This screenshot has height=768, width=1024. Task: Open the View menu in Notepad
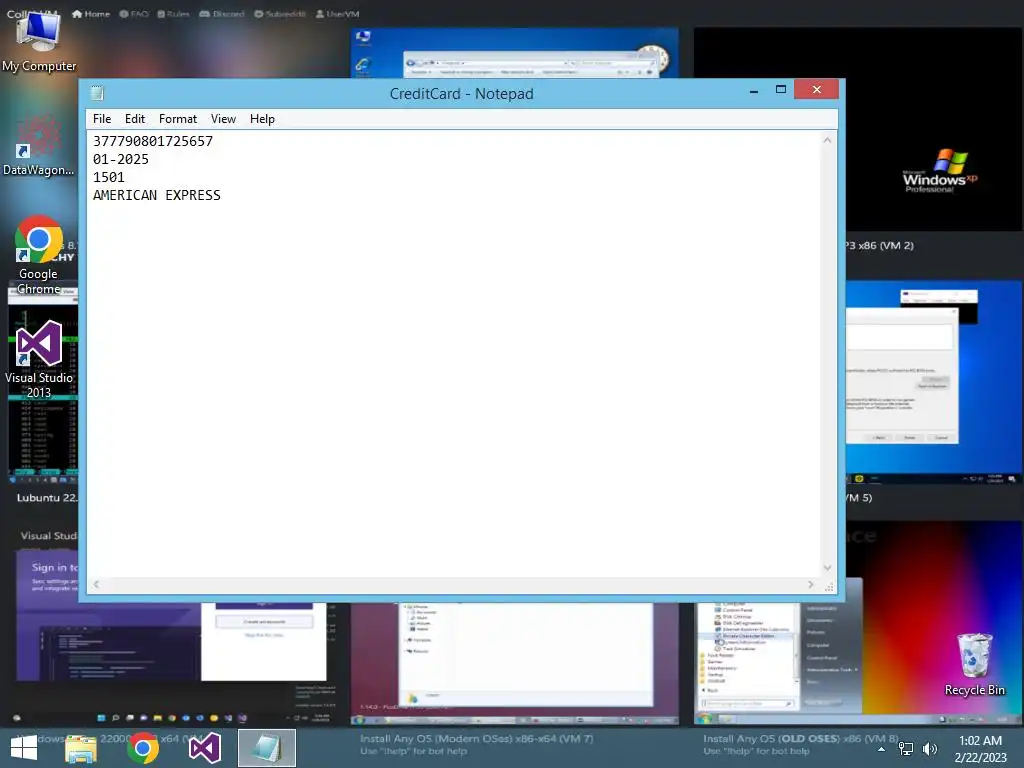tap(223, 119)
